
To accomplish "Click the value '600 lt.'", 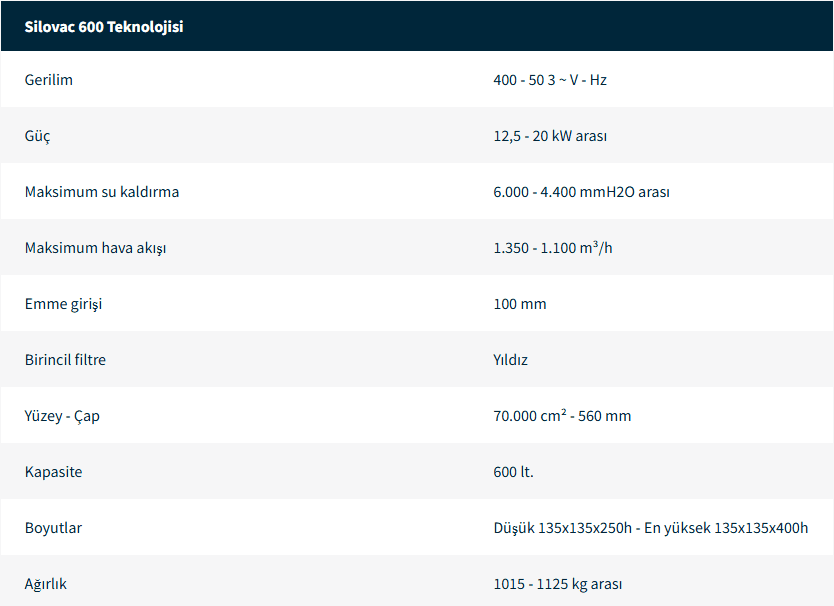I will (x=513, y=472).
